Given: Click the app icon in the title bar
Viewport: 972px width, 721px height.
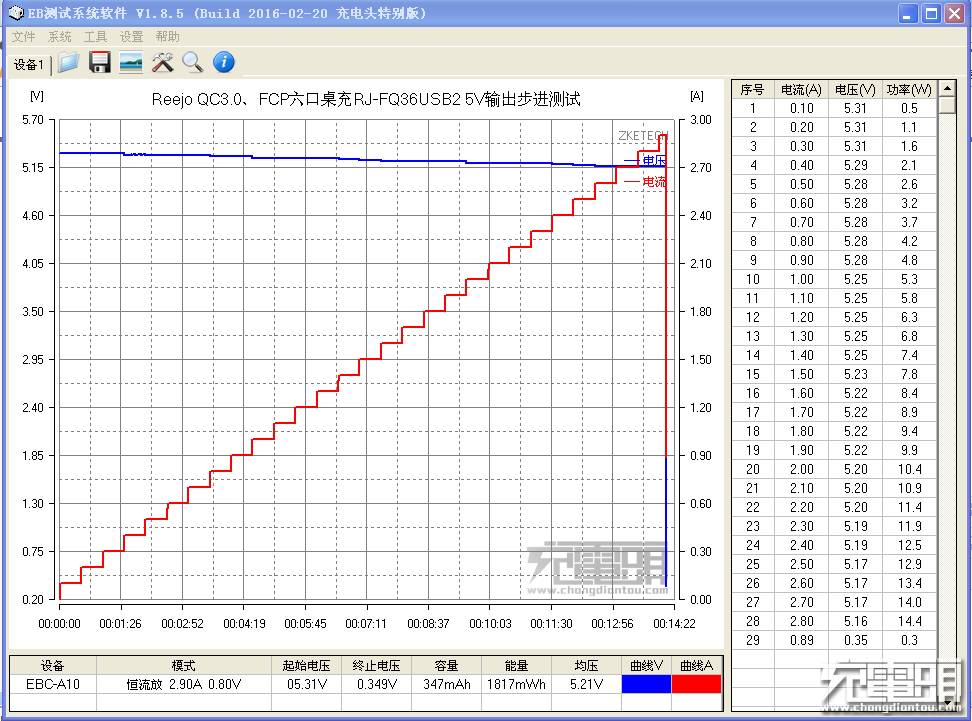Looking at the screenshot, I should click(x=15, y=13).
